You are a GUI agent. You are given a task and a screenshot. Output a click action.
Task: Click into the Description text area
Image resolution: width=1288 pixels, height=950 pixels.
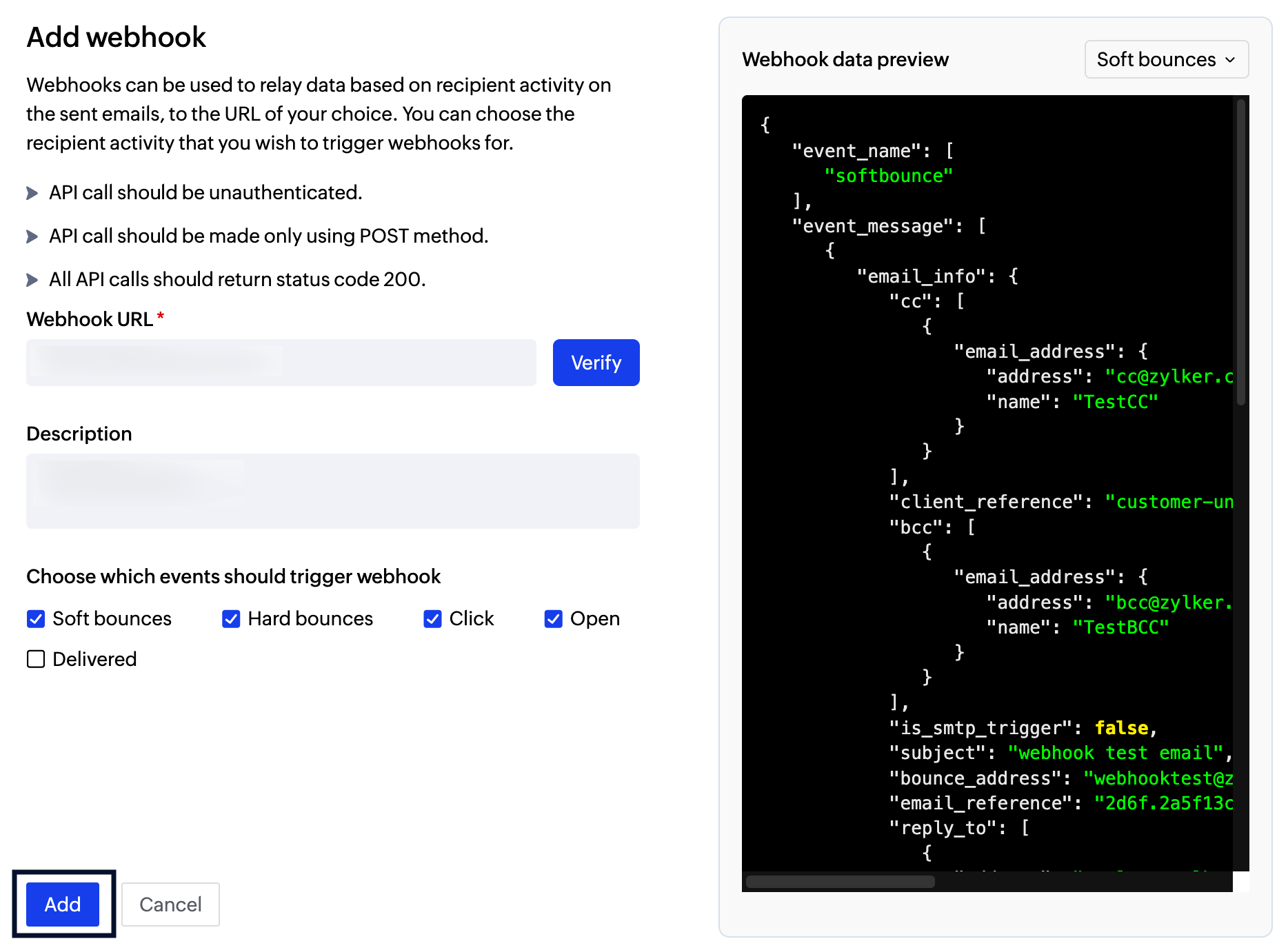pyautogui.click(x=333, y=491)
